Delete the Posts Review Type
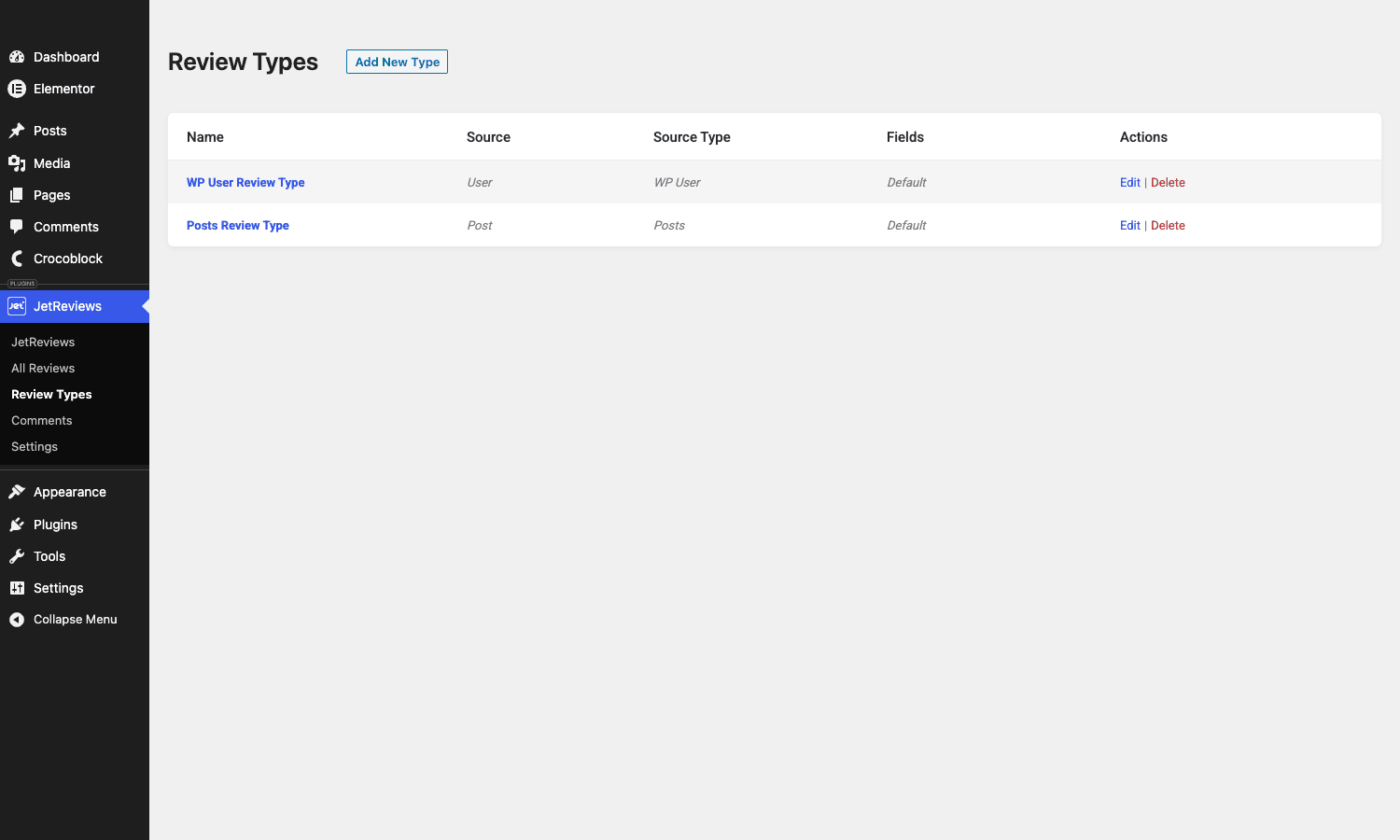The width and height of the screenshot is (1400, 840). [x=1168, y=226]
